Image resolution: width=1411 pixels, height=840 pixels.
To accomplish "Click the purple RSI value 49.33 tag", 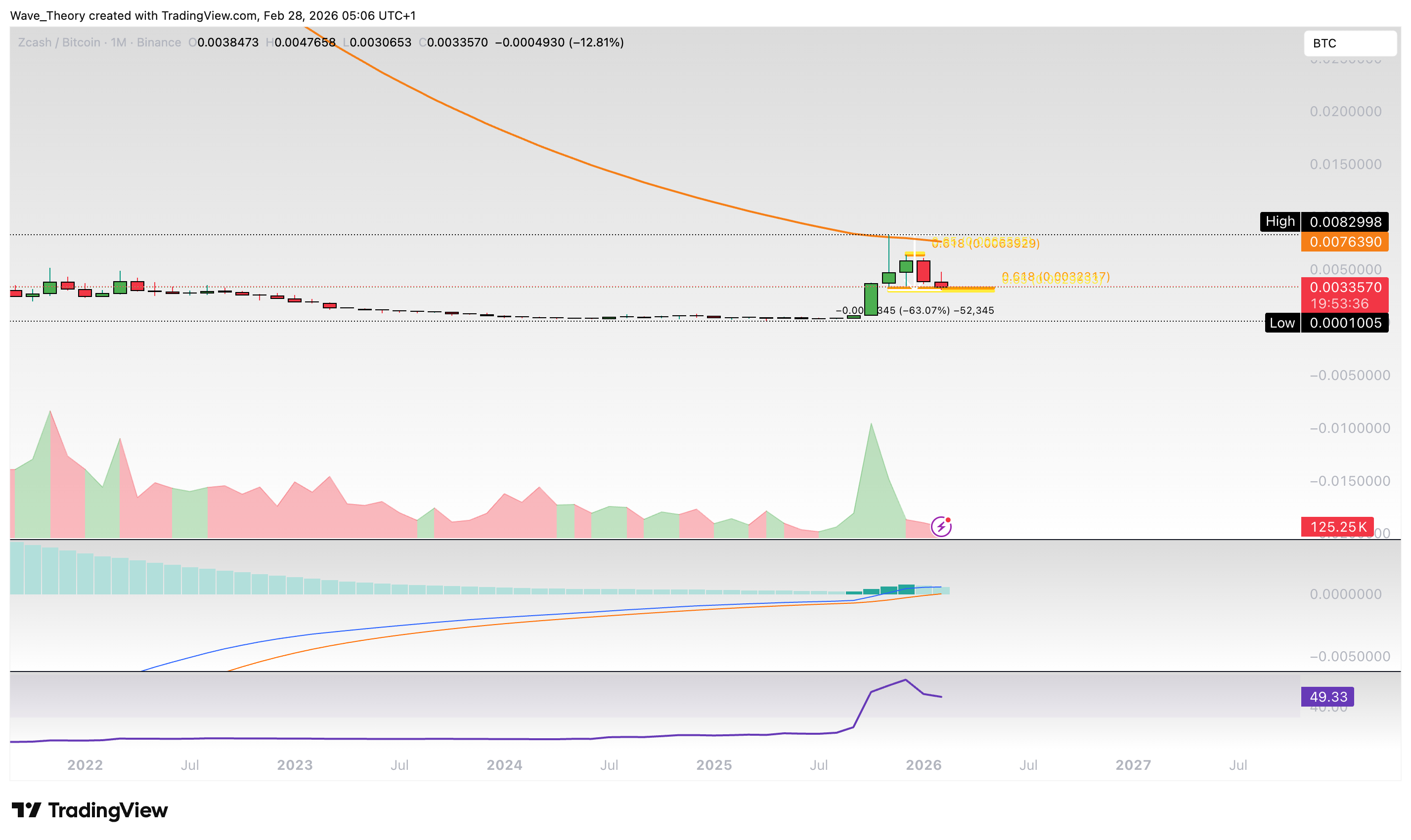I will [1327, 697].
